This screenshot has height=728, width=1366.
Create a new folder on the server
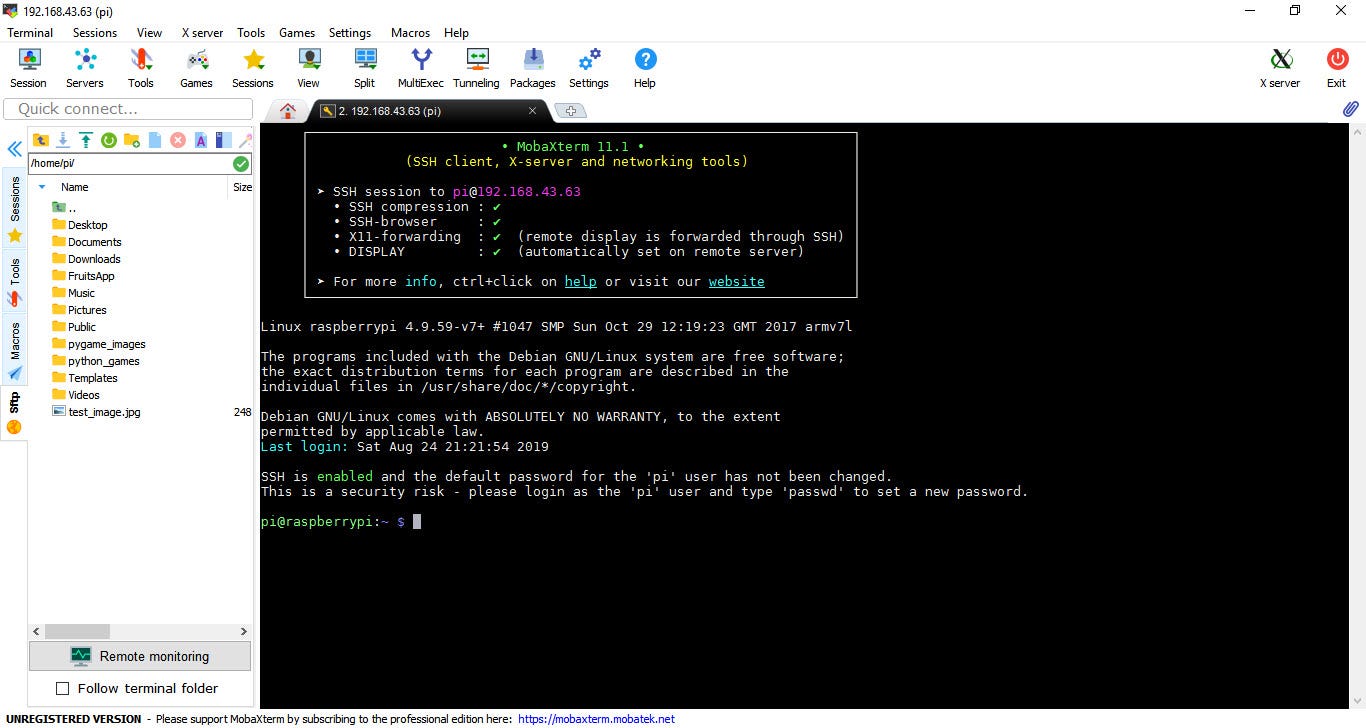tap(131, 140)
